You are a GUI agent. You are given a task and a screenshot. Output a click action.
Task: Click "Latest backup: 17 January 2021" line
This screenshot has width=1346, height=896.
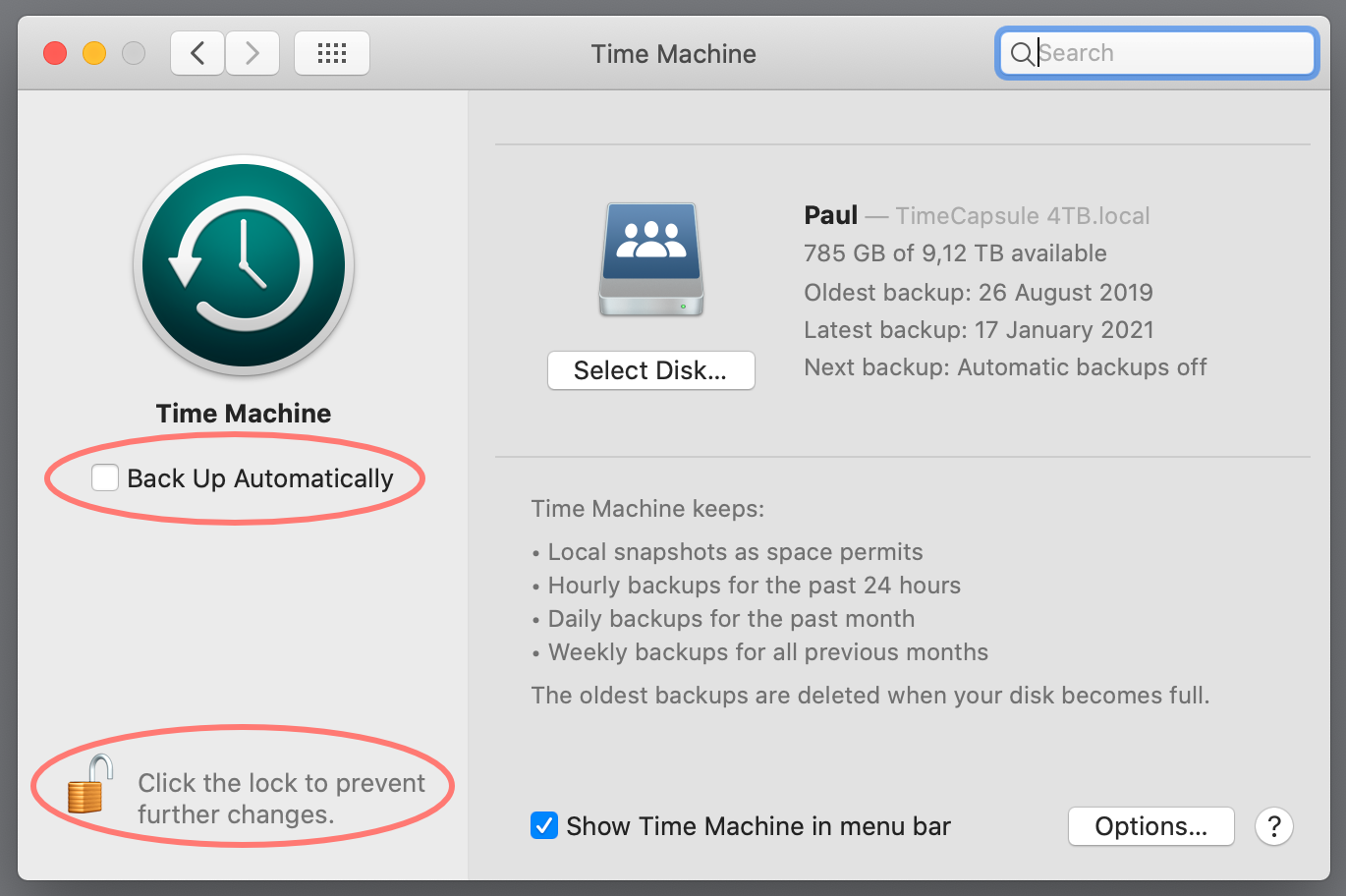pyautogui.click(x=979, y=329)
